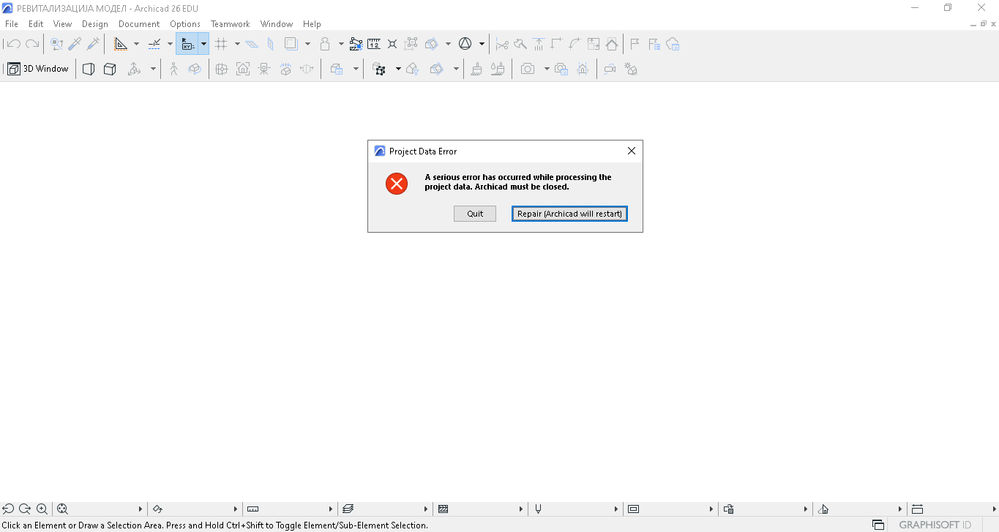Open the Suspend Groups dropdown arrow
This screenshot has width=999, height=532.
[341, 44]
